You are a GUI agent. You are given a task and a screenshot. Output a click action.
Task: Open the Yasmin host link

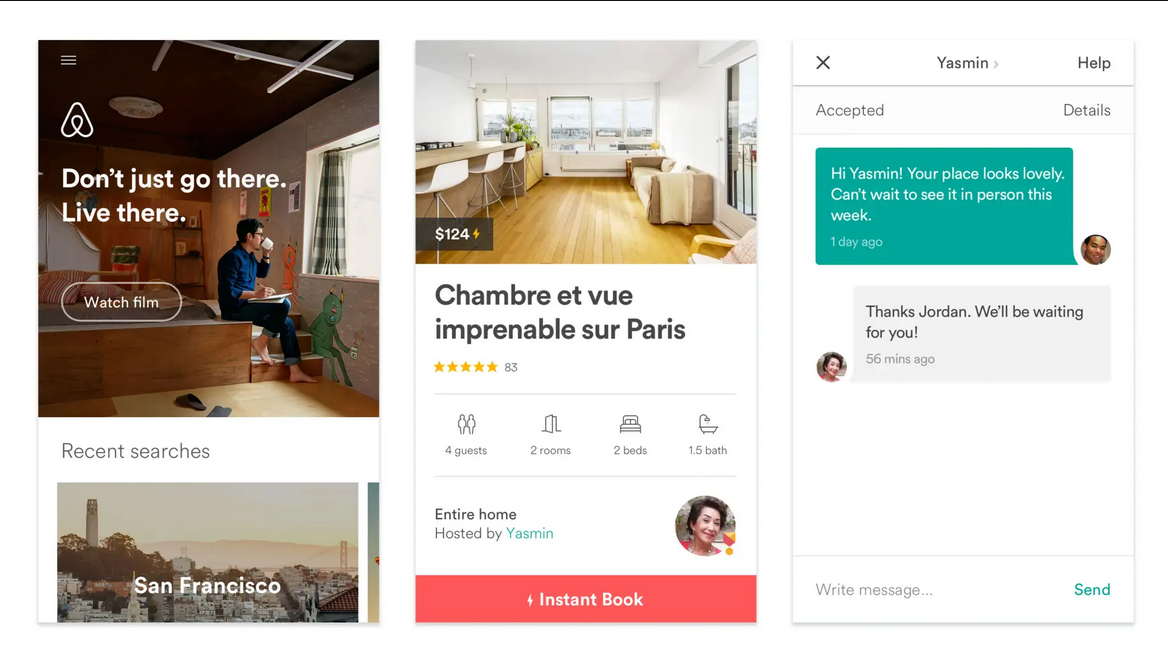click(530, 534)
